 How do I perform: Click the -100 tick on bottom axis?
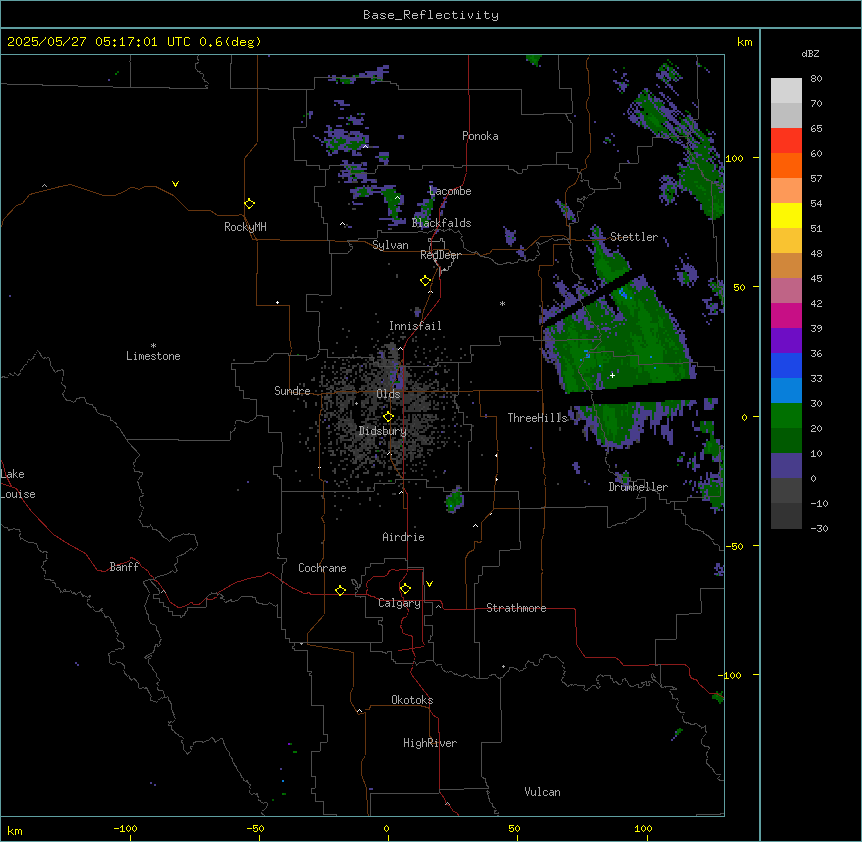point(125,828)
